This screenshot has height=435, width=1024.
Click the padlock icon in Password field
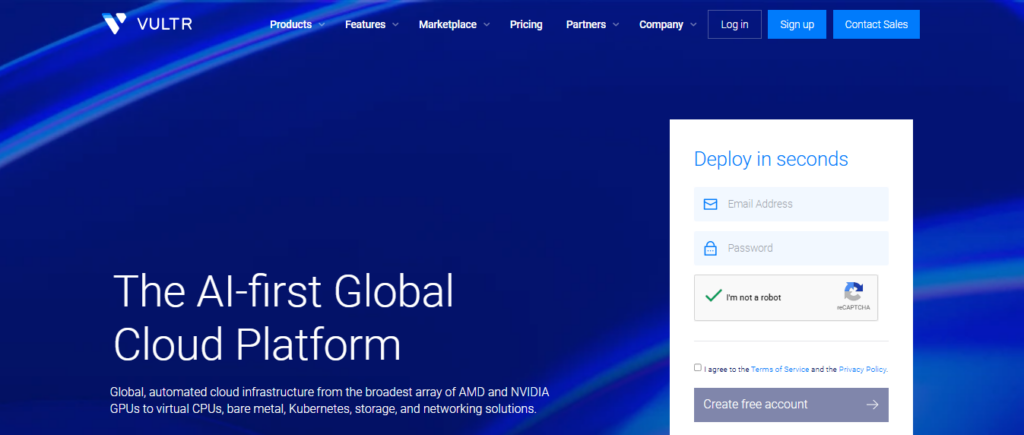point(711,248)
